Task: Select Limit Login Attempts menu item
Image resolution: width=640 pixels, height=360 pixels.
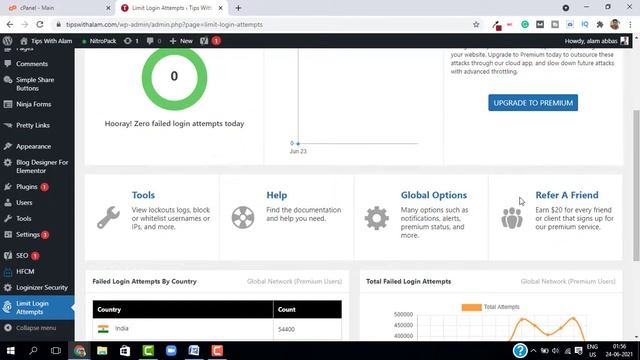Action: click(37, 307)
